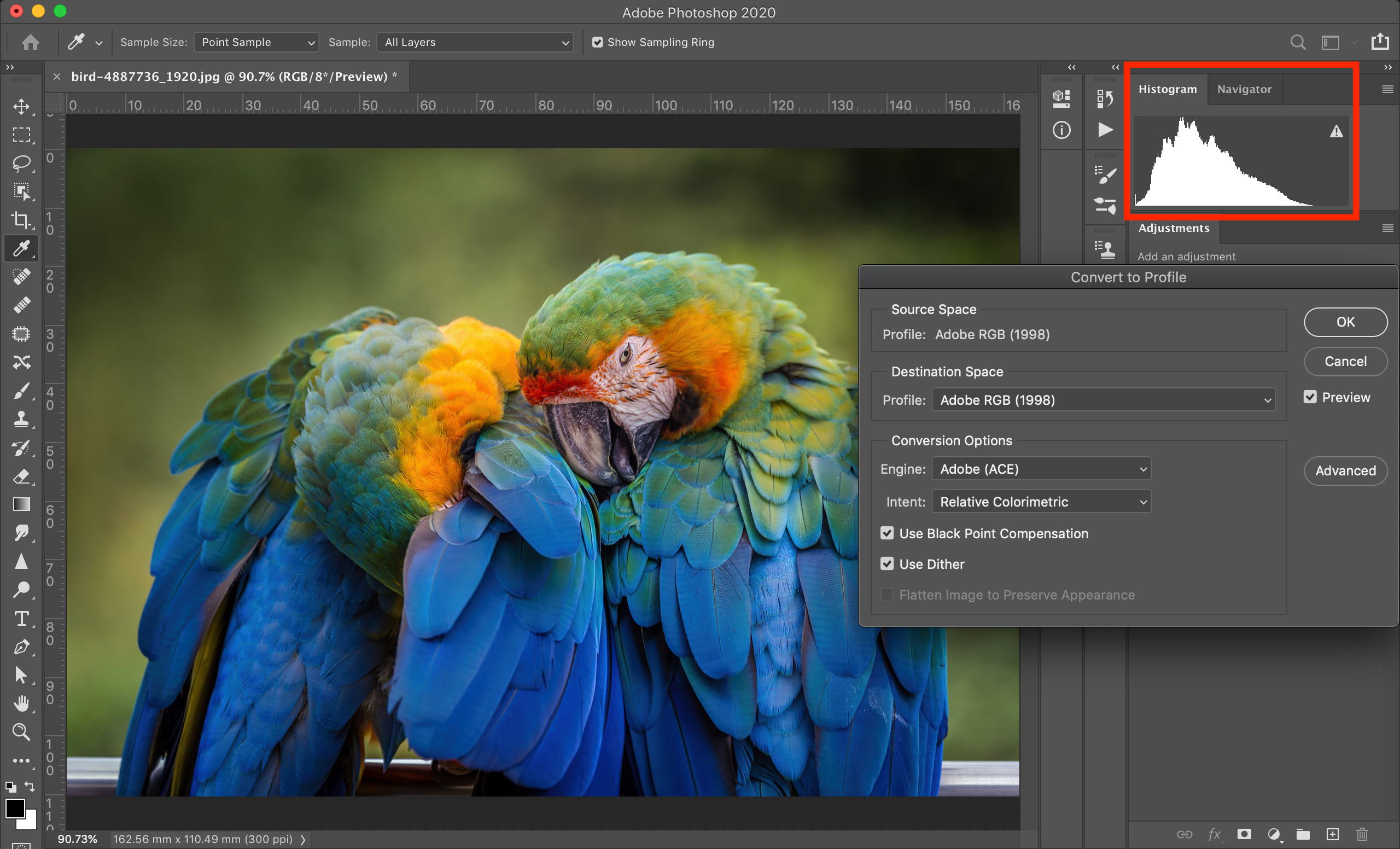Click the black foreground color swatch
The width and height of the screenshot is (1400, 849).
click(14, 808)
